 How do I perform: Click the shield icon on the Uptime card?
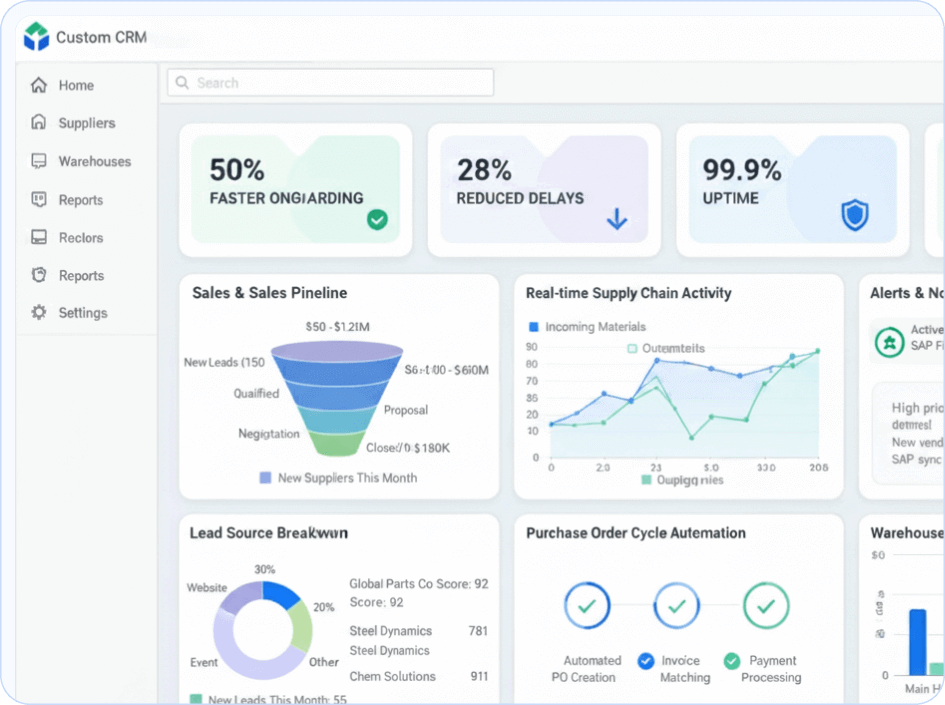(853, 213)
